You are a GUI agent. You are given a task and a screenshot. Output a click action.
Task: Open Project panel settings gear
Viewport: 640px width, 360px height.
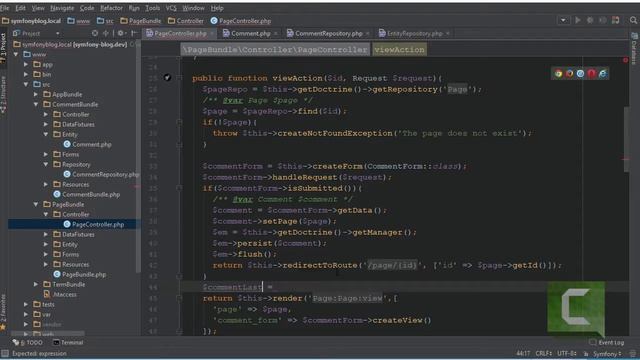click(x=121, y=33)
